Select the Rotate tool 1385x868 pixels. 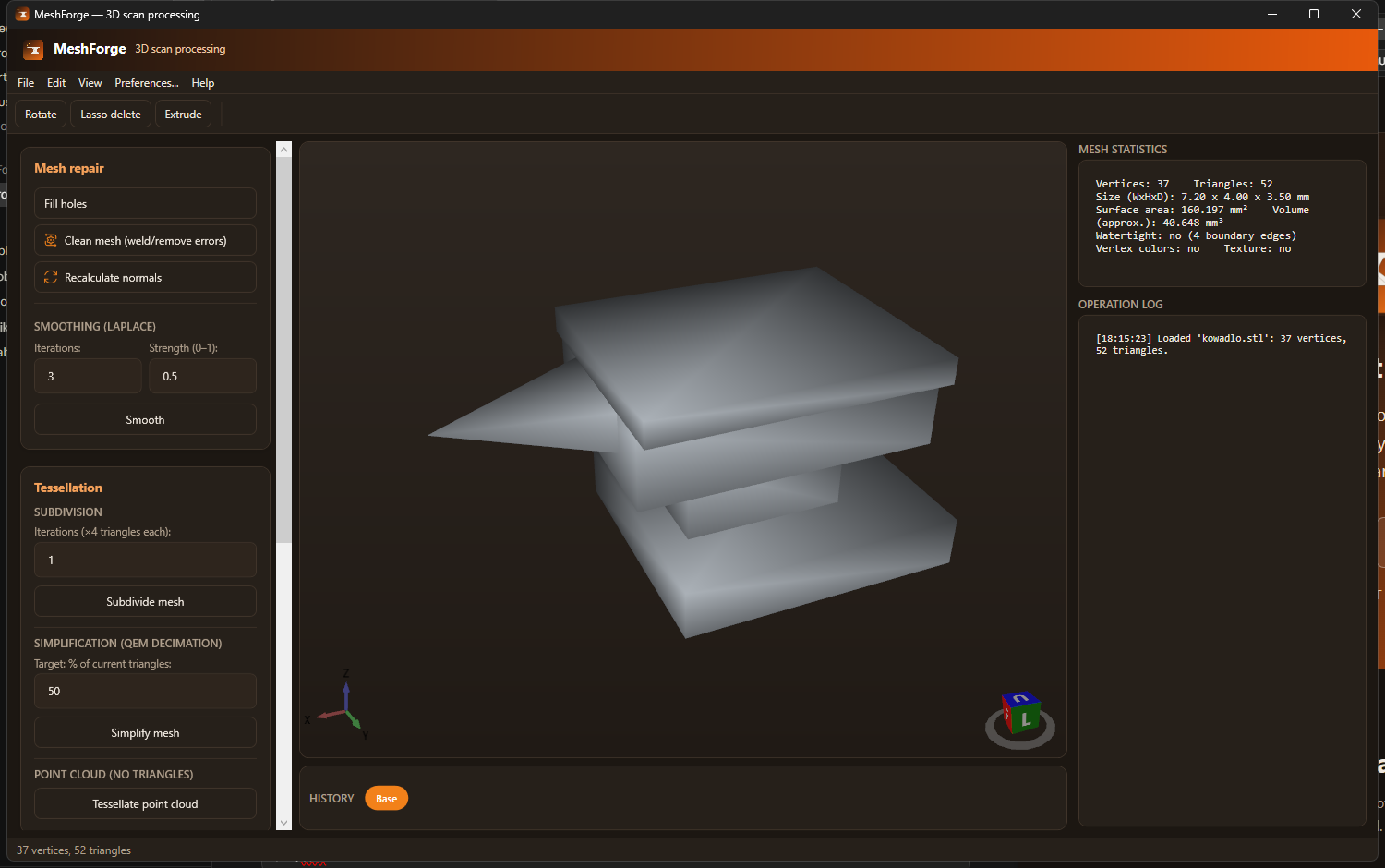click(x=41, y=115)
